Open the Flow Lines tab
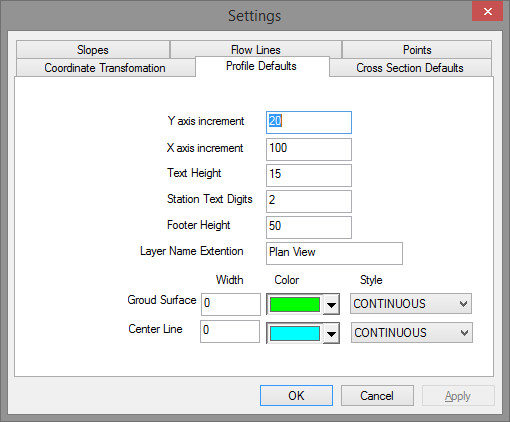The width and height of the screenshot is (510, 422). pos(256,49)
